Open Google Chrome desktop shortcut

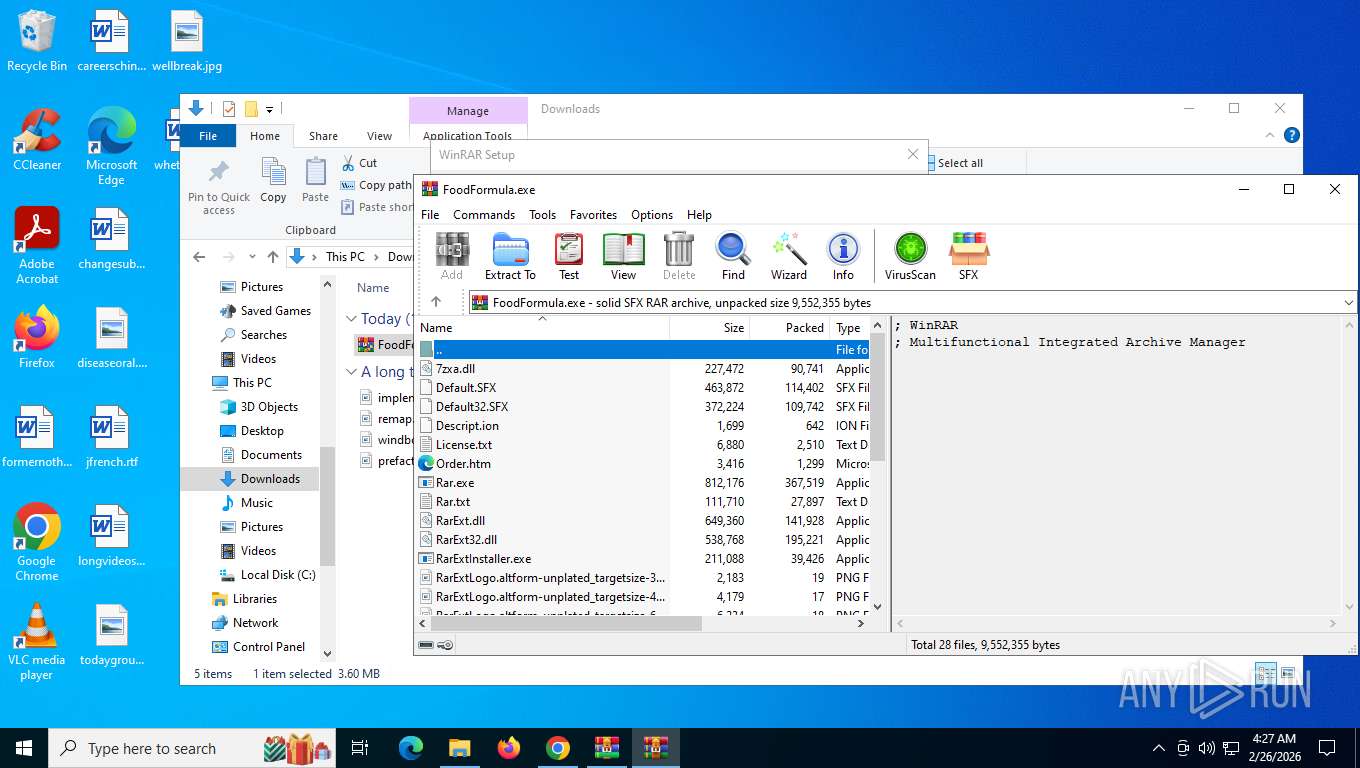point(37,542)
